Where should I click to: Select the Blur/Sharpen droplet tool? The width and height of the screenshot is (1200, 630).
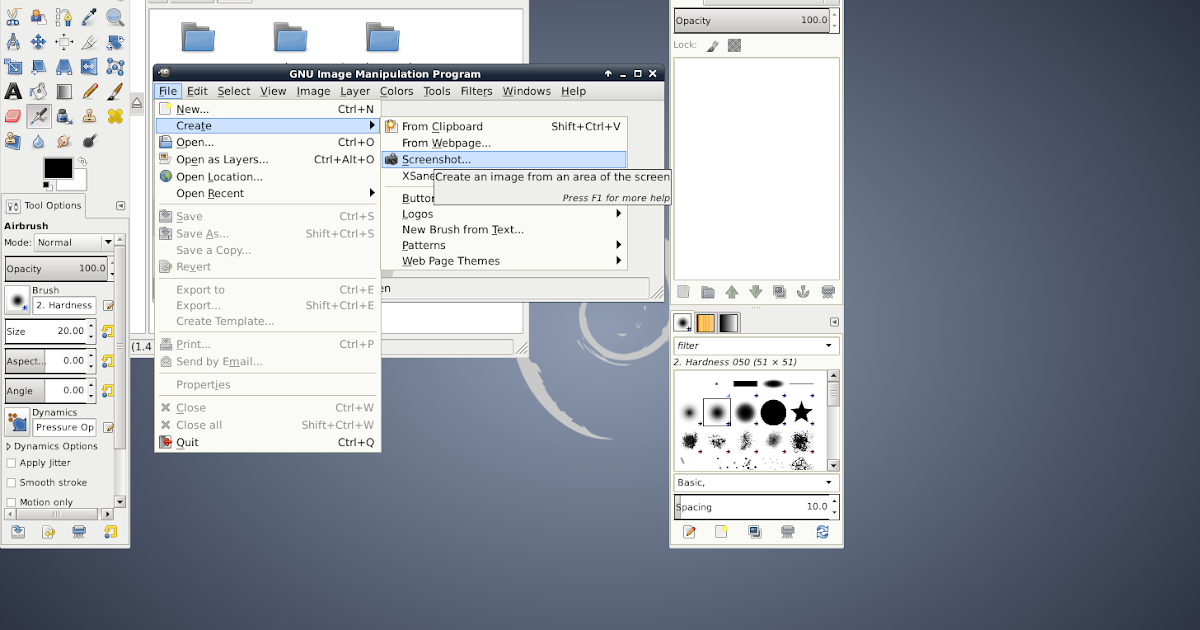[39, 141]
